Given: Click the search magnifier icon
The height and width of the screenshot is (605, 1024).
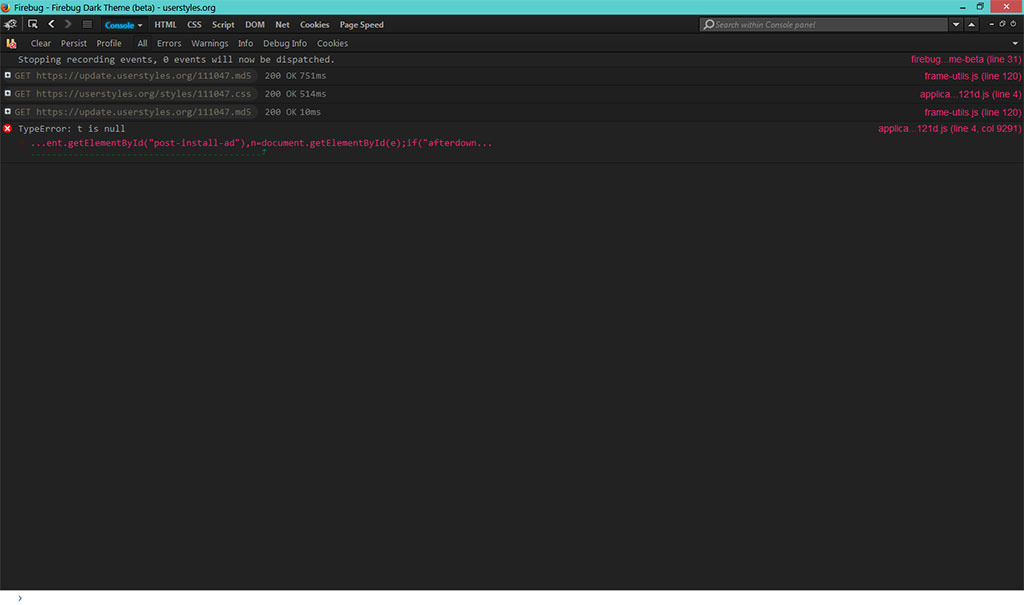Looking at the screenshot, I should pyautogui.click(x=709, y=25).
